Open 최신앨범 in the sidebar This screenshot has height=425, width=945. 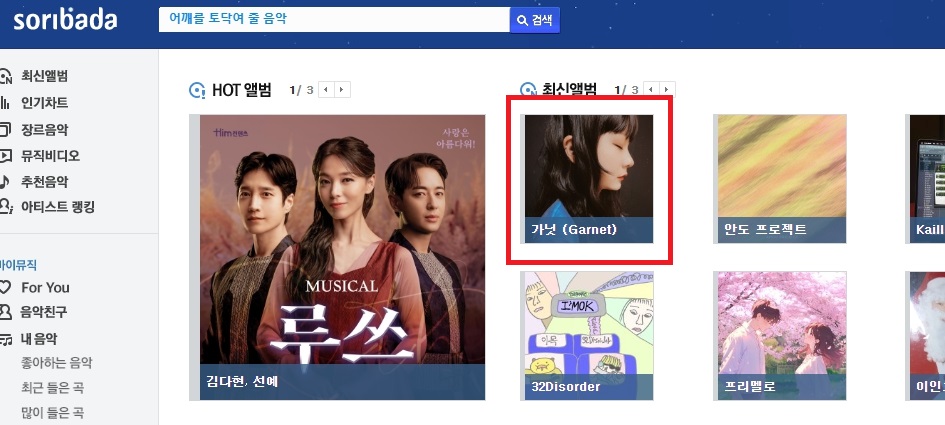coord(44,76)
